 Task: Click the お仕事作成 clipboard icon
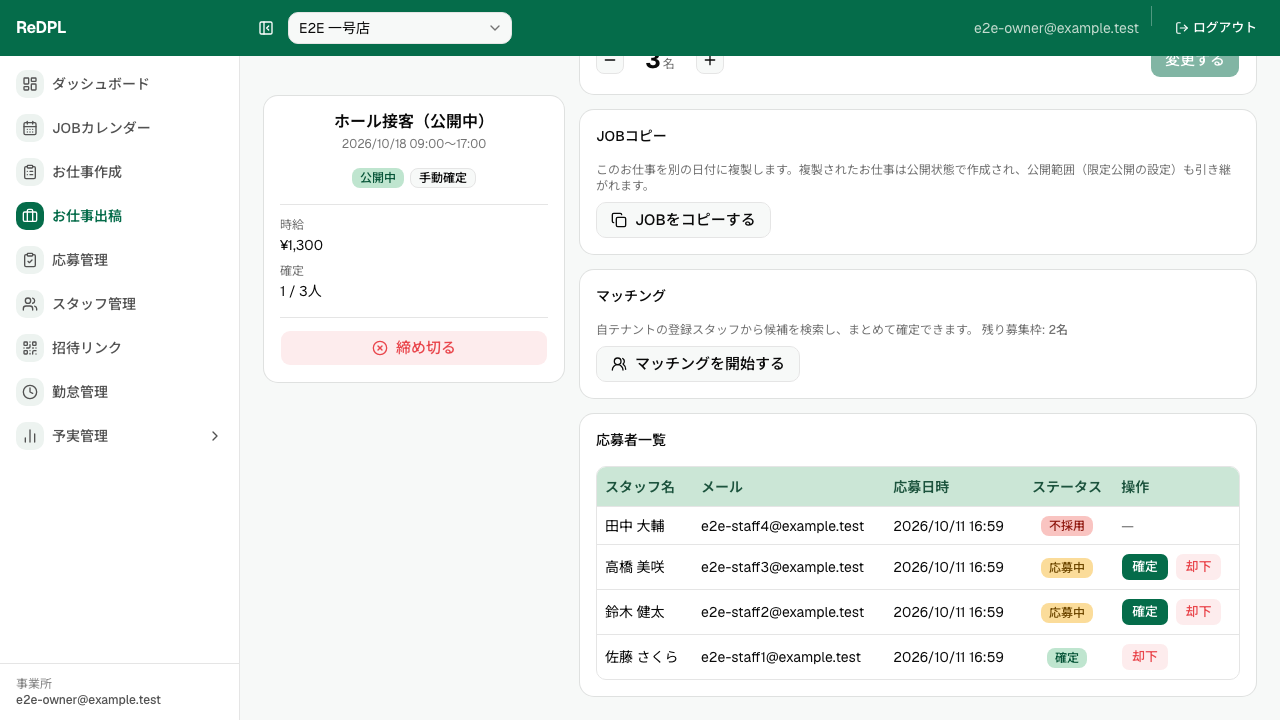[30, 172]
